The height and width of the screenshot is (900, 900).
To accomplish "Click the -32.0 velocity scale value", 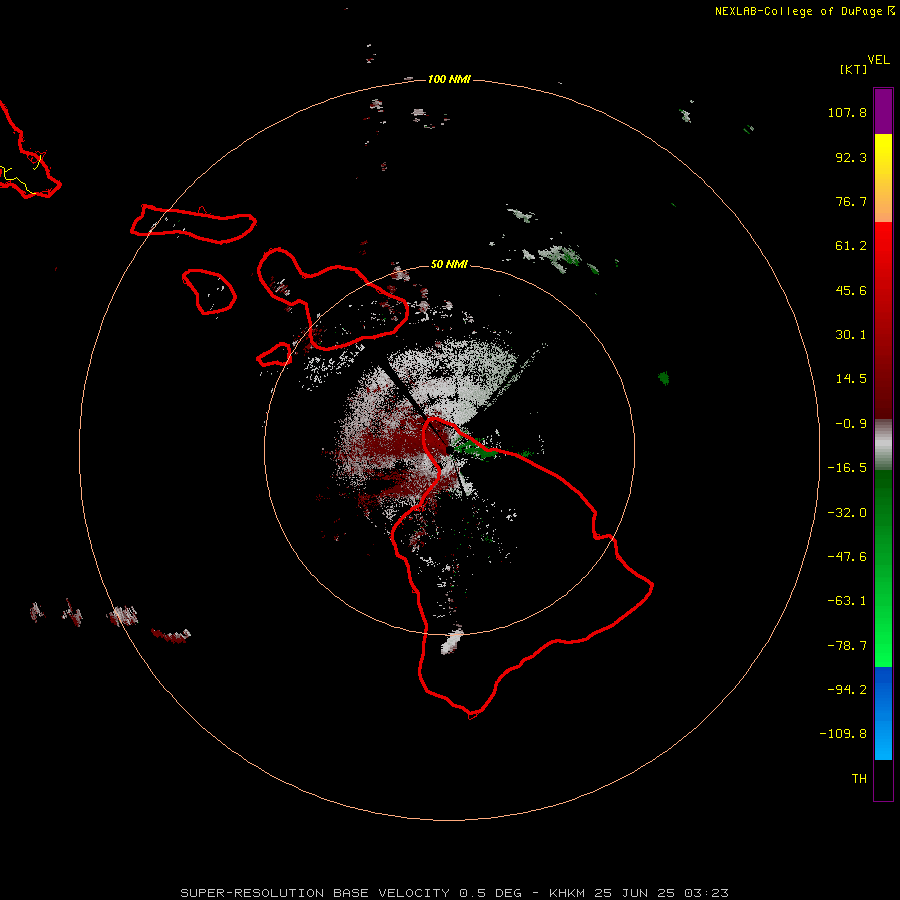I will 847,513.
